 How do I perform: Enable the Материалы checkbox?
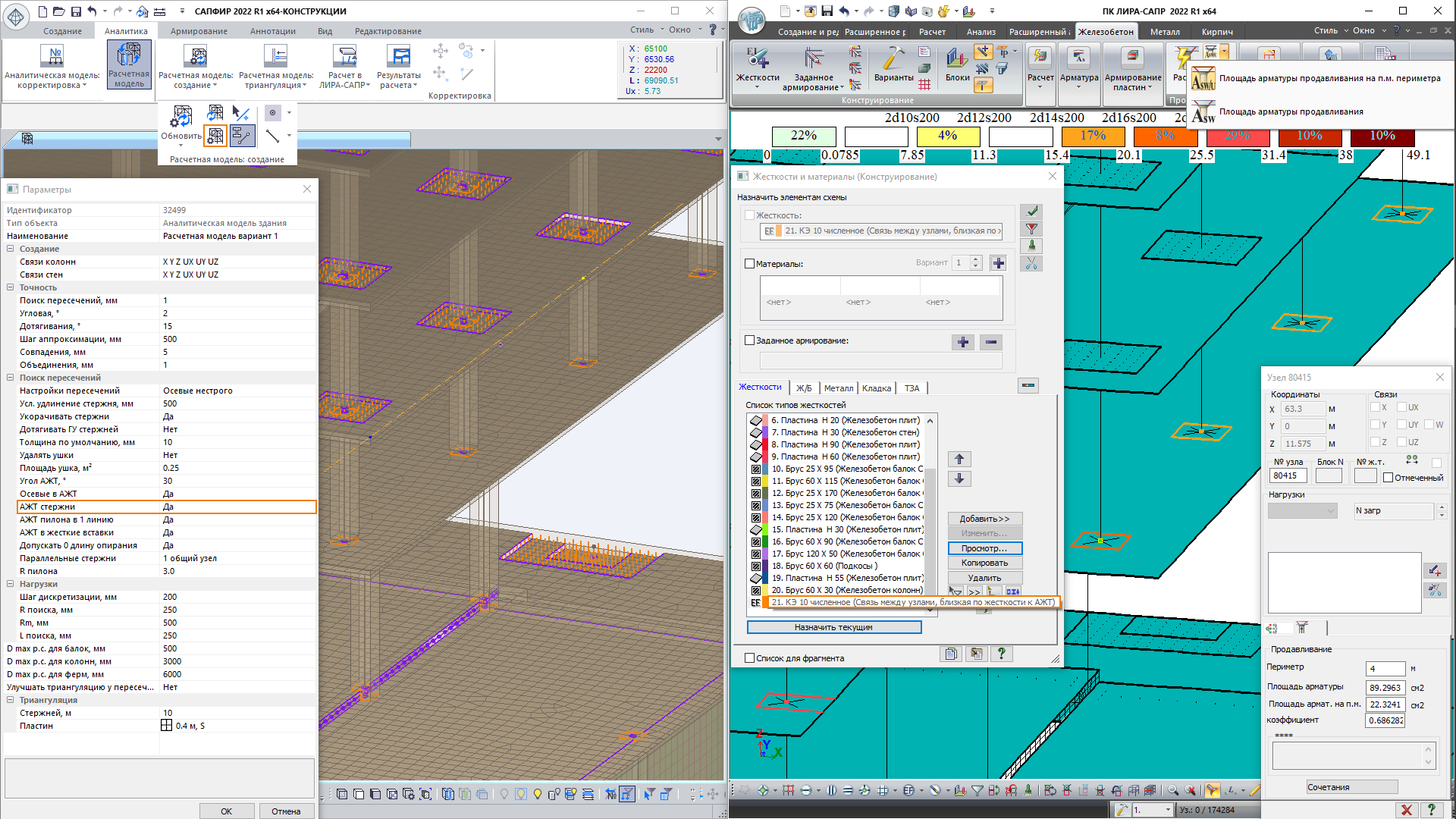(750, 264)
